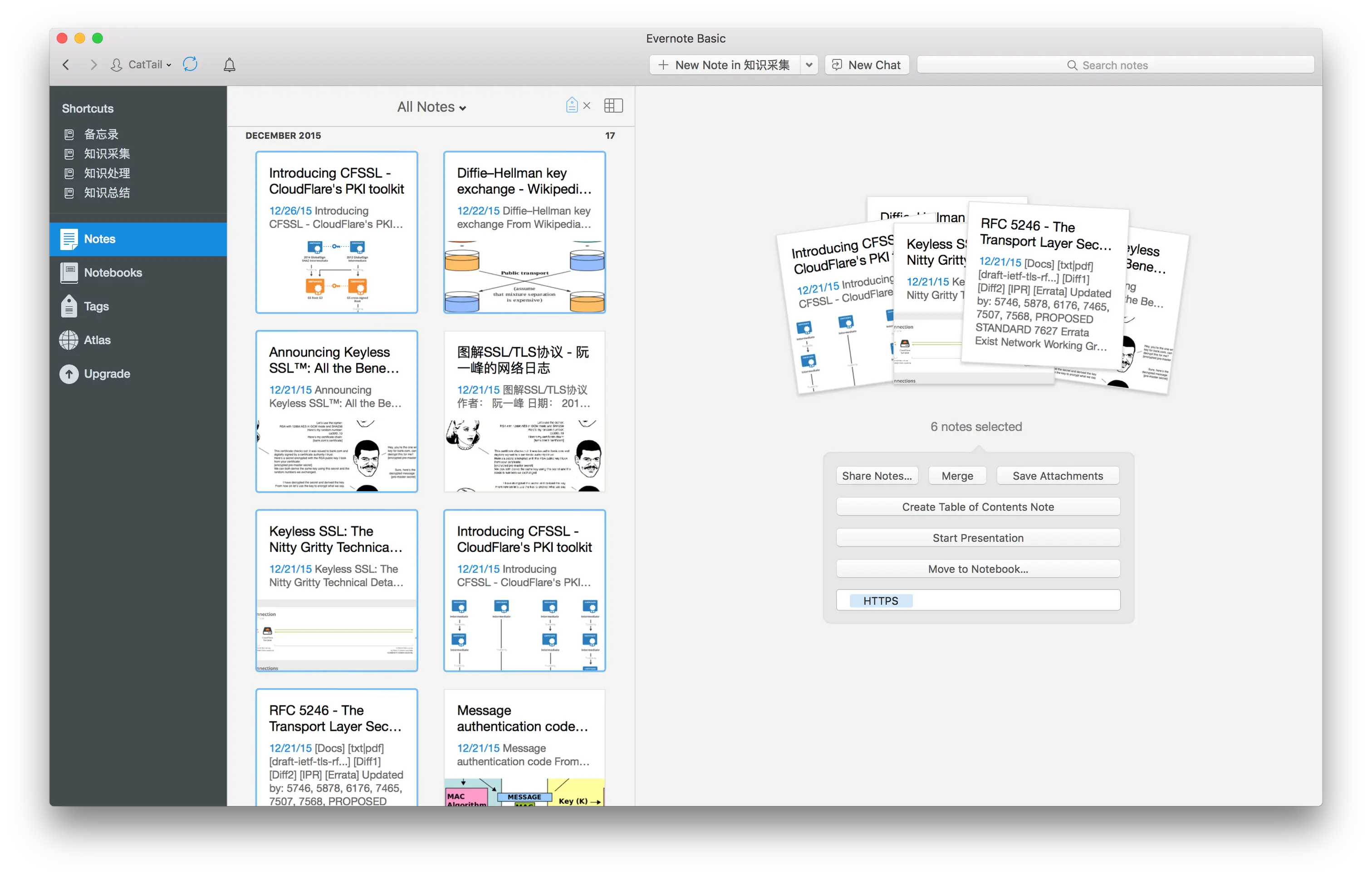
Task: Click Create Table of Contents Note
Action: coord(978,506)
